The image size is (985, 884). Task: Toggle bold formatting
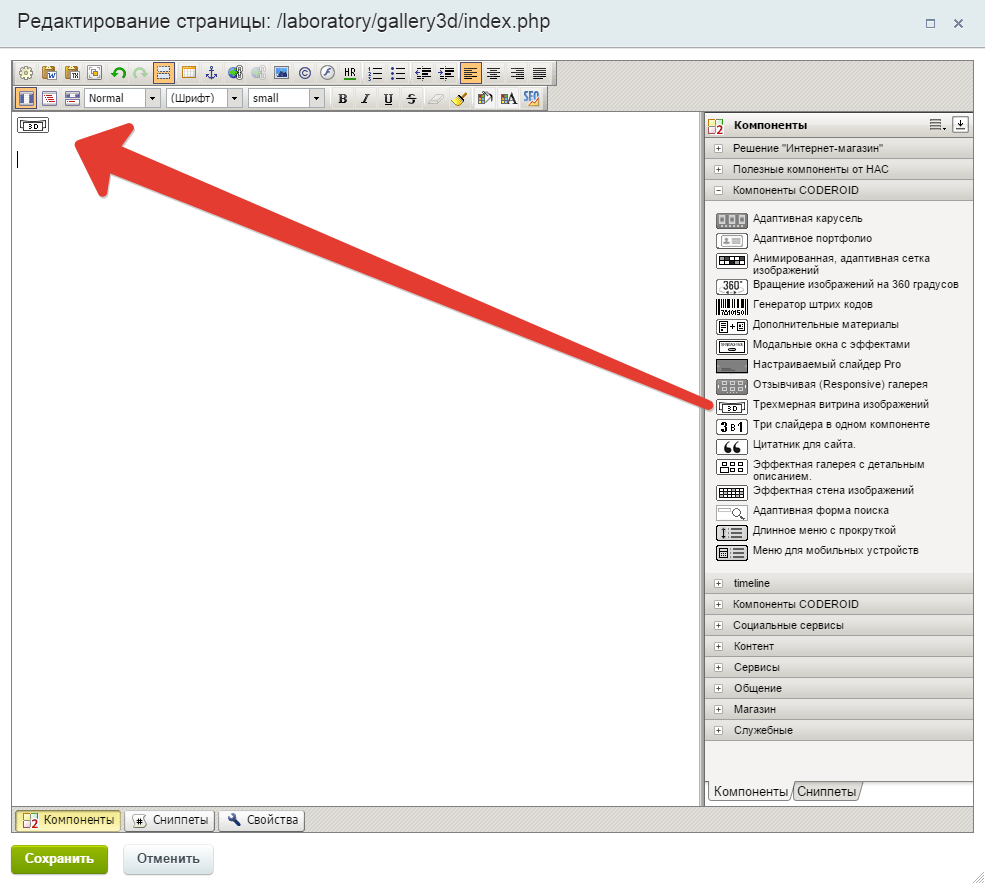(343, 98)
